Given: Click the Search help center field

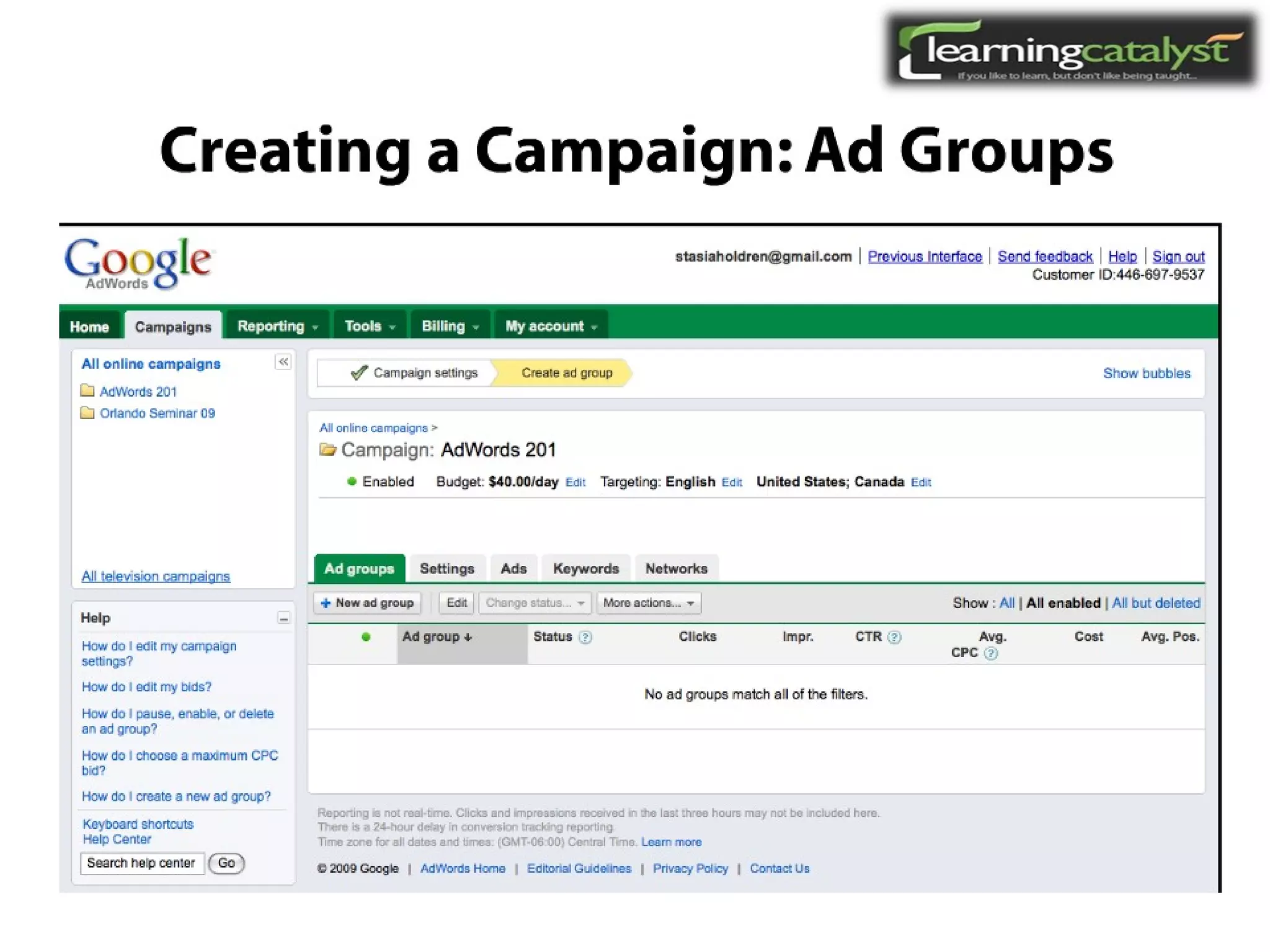Looking at the screenshot, I should [x=141, y=863].
